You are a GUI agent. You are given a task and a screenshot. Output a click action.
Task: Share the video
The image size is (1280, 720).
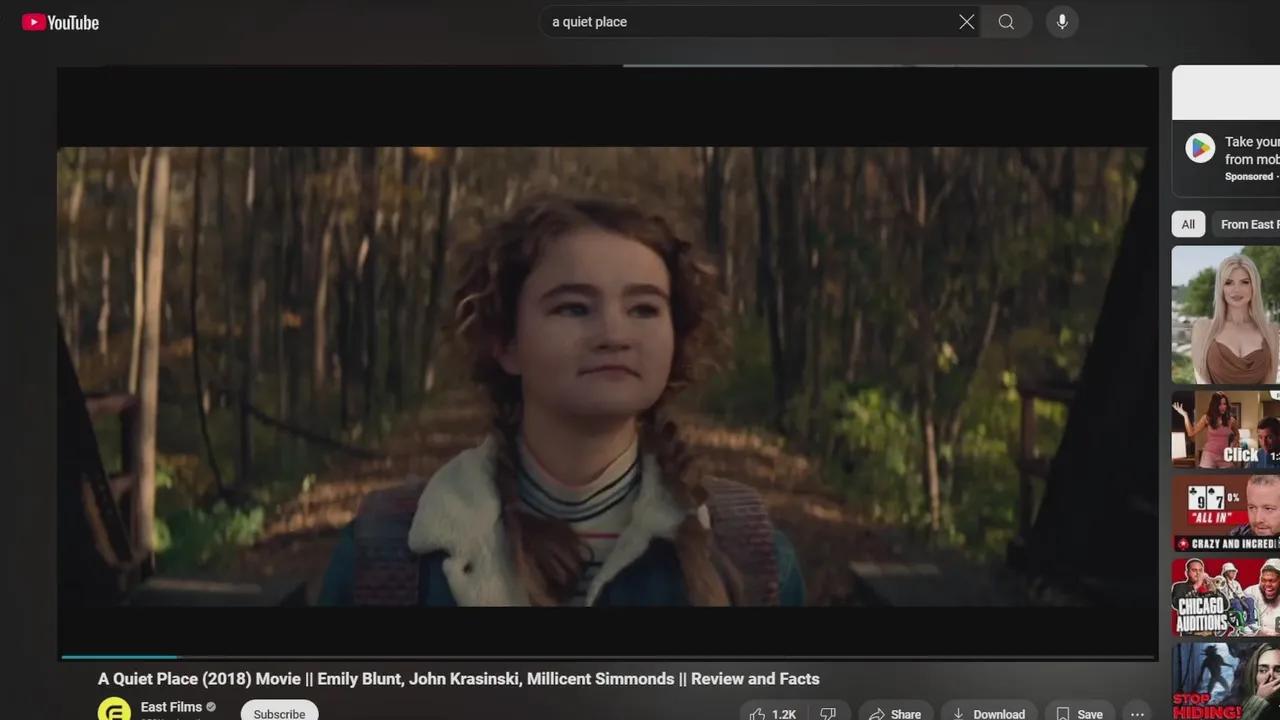tap(895, 713)
